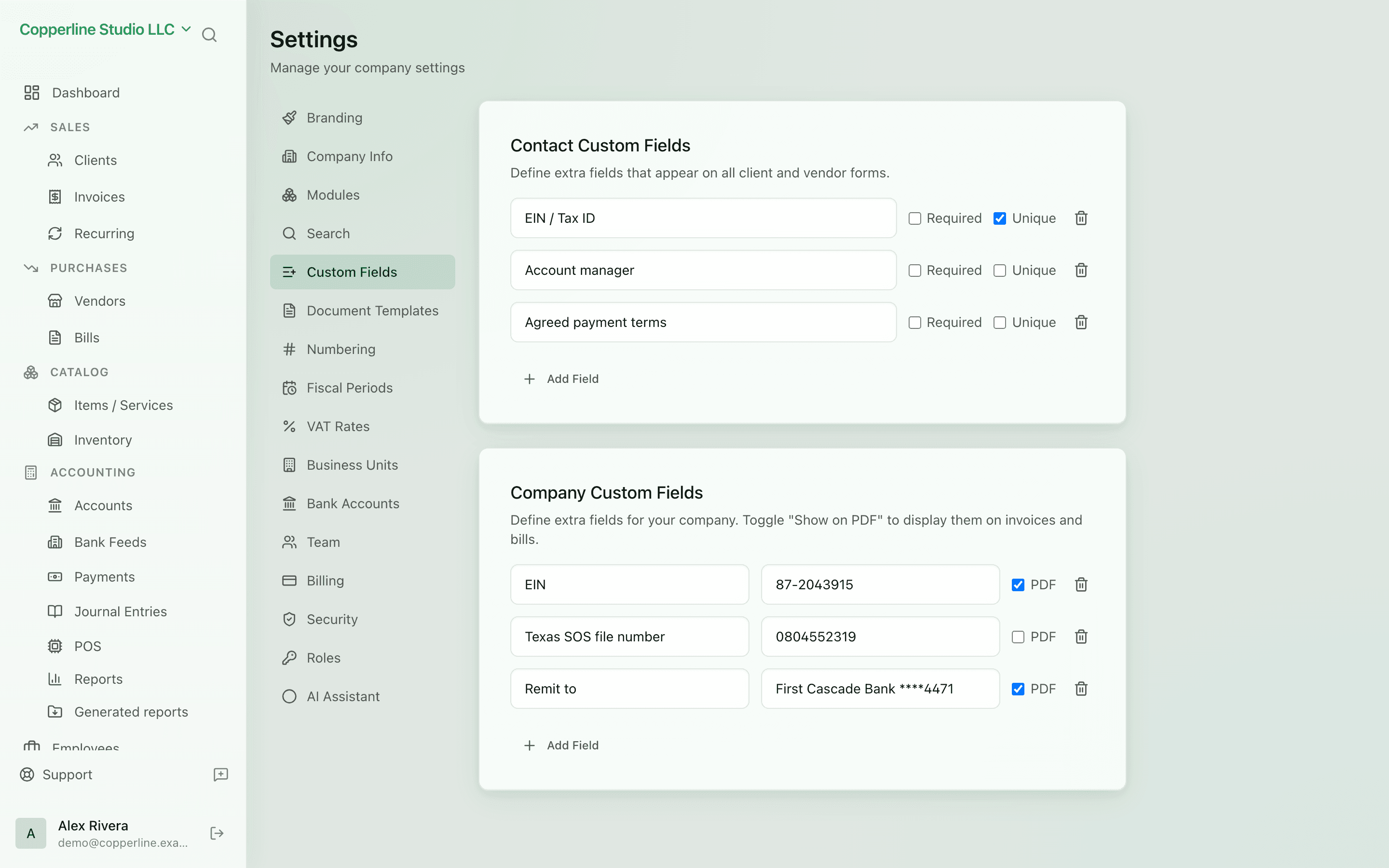Enable PDF for Texas SOS file number

1018,637
